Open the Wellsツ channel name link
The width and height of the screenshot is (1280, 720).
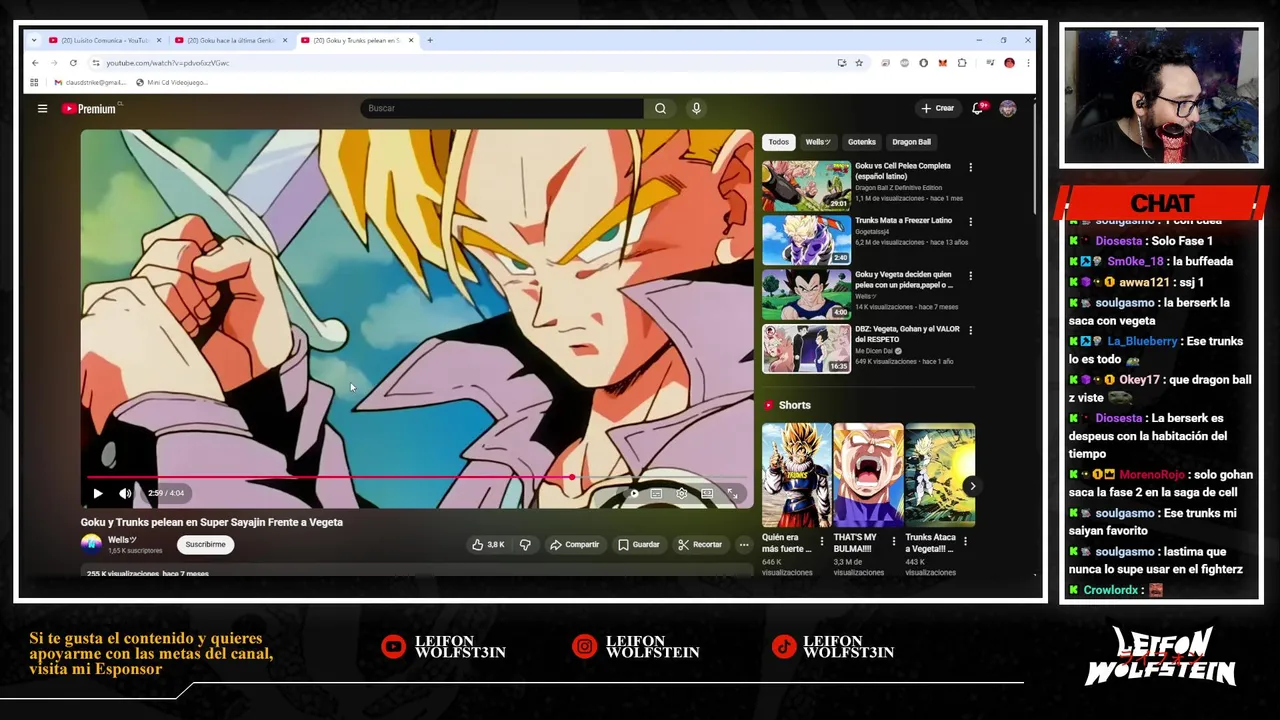pyautogui.click(x=122, y=540)
